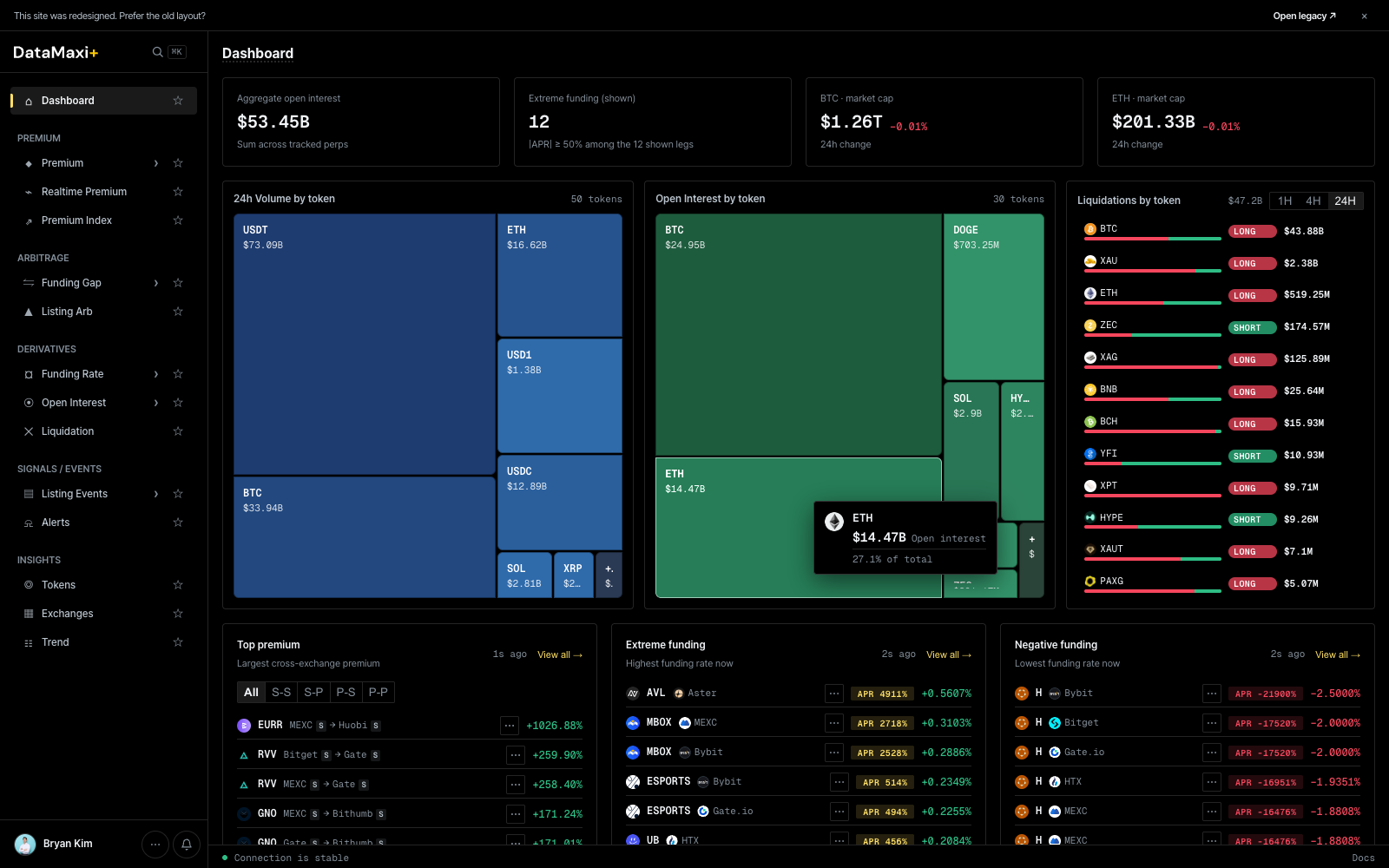Toggle favorite star for Premium
The height and width of the screenshot is (868, 1389).
(178, 163)
